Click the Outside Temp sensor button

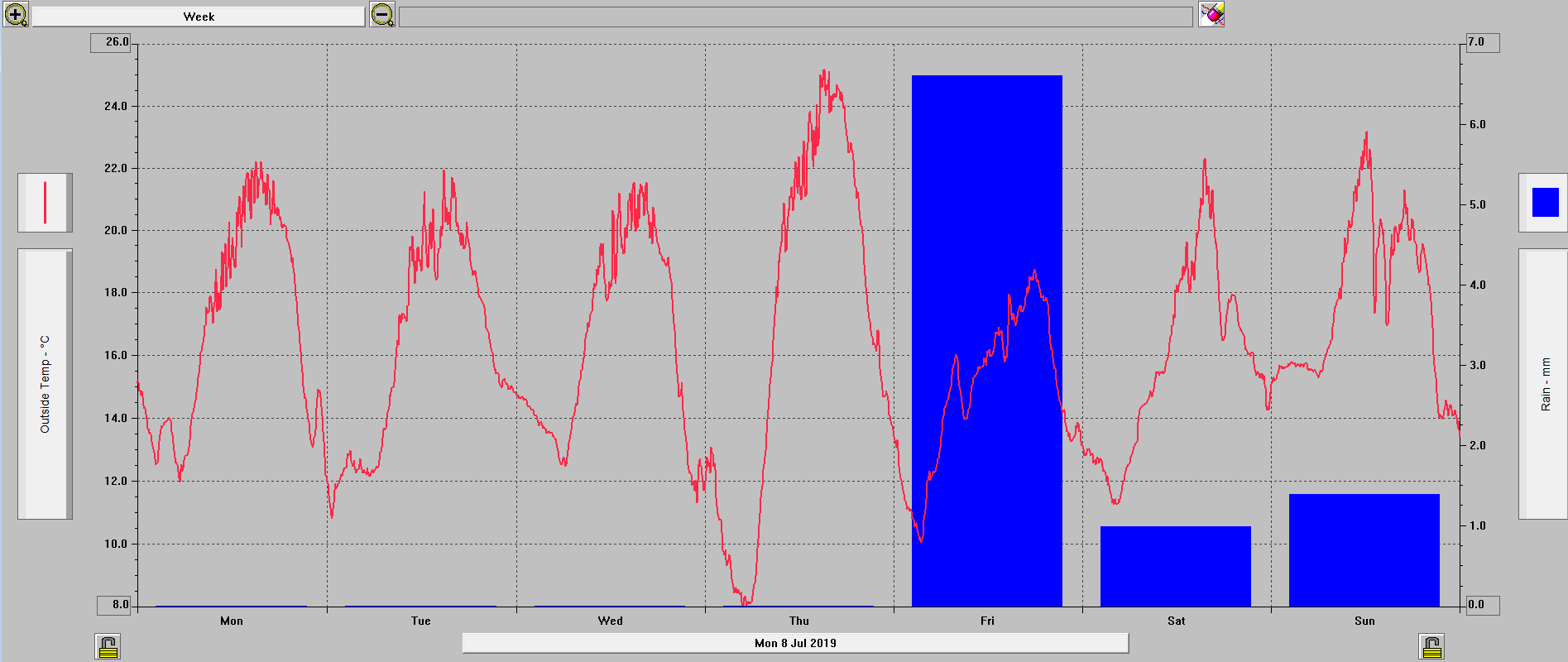coord(45,384)
